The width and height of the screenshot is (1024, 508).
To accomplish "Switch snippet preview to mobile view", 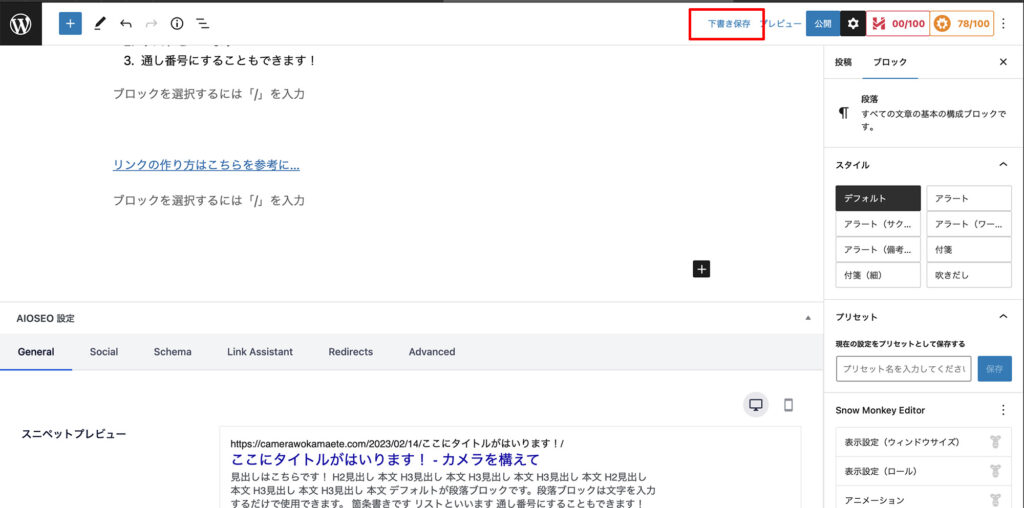I will 788,405.
